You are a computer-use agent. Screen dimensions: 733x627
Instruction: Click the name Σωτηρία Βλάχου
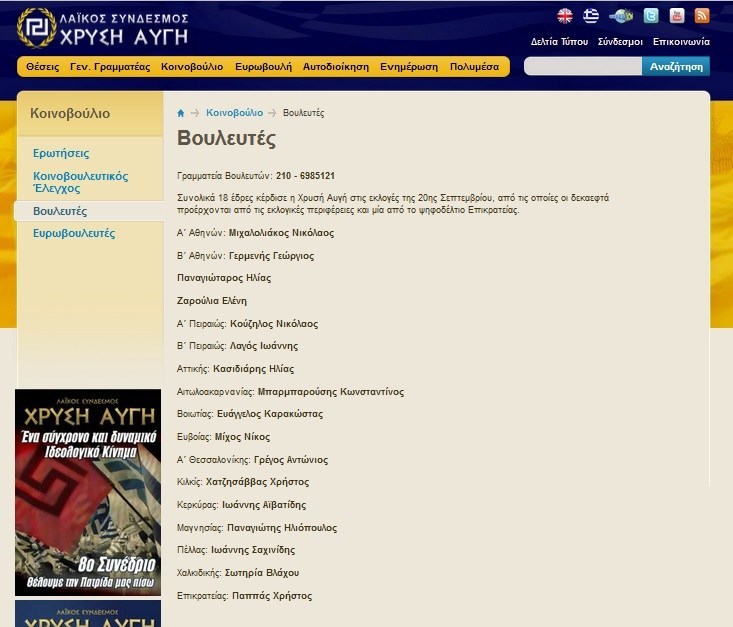coord(262,573)
